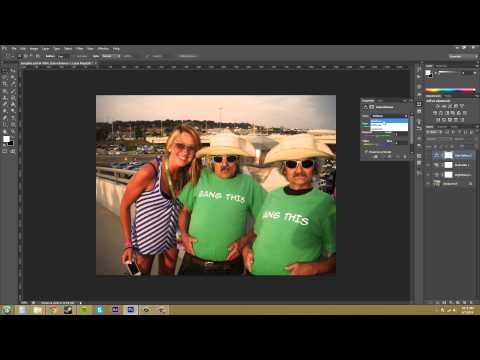Open the layer blend mode dropdown

[439, 139]
